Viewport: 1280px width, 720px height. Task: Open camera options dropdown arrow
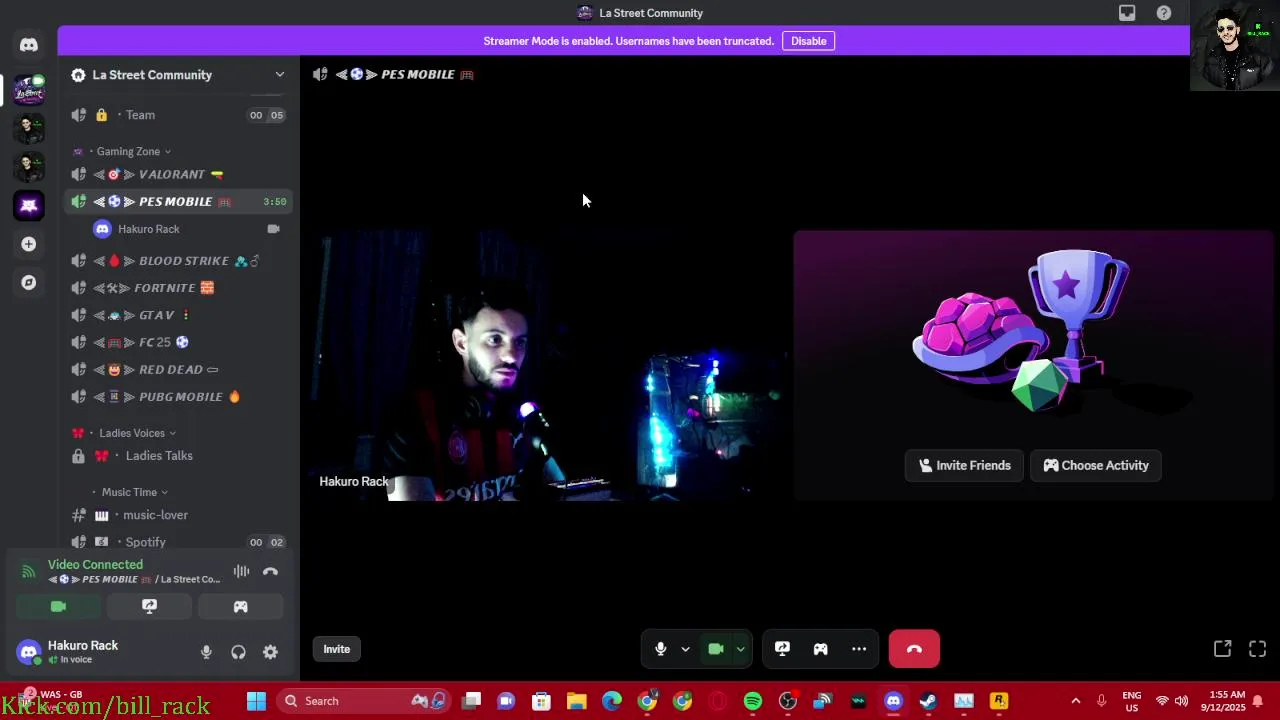740,649
